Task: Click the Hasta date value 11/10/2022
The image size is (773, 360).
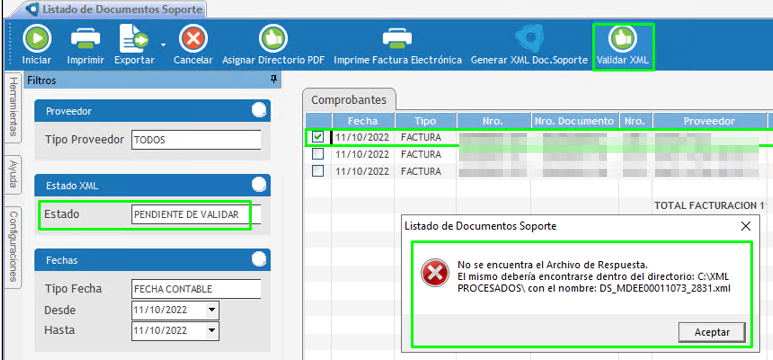Action: 160,330
